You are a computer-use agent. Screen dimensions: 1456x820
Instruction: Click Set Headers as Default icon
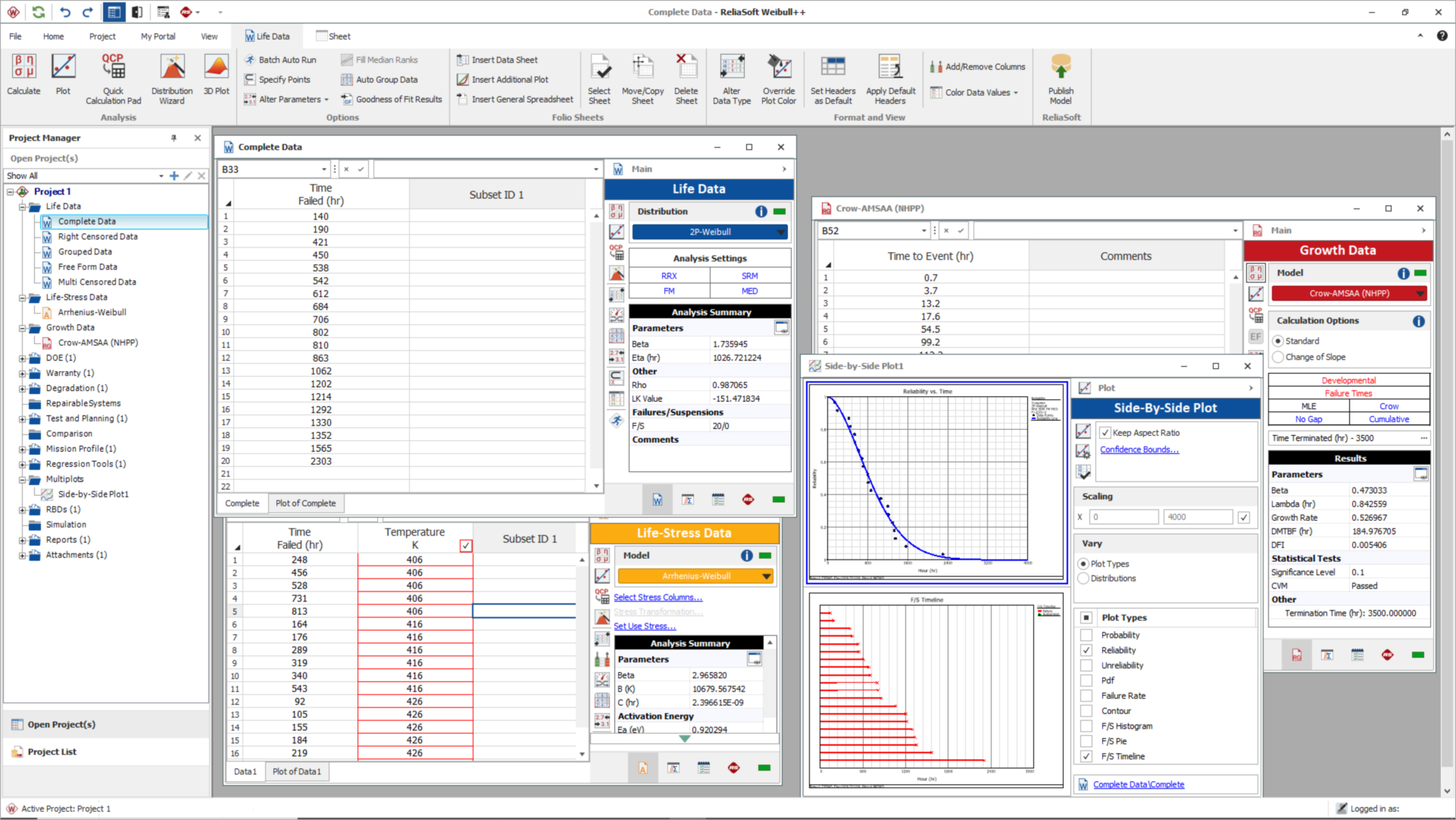click(833, 79)
